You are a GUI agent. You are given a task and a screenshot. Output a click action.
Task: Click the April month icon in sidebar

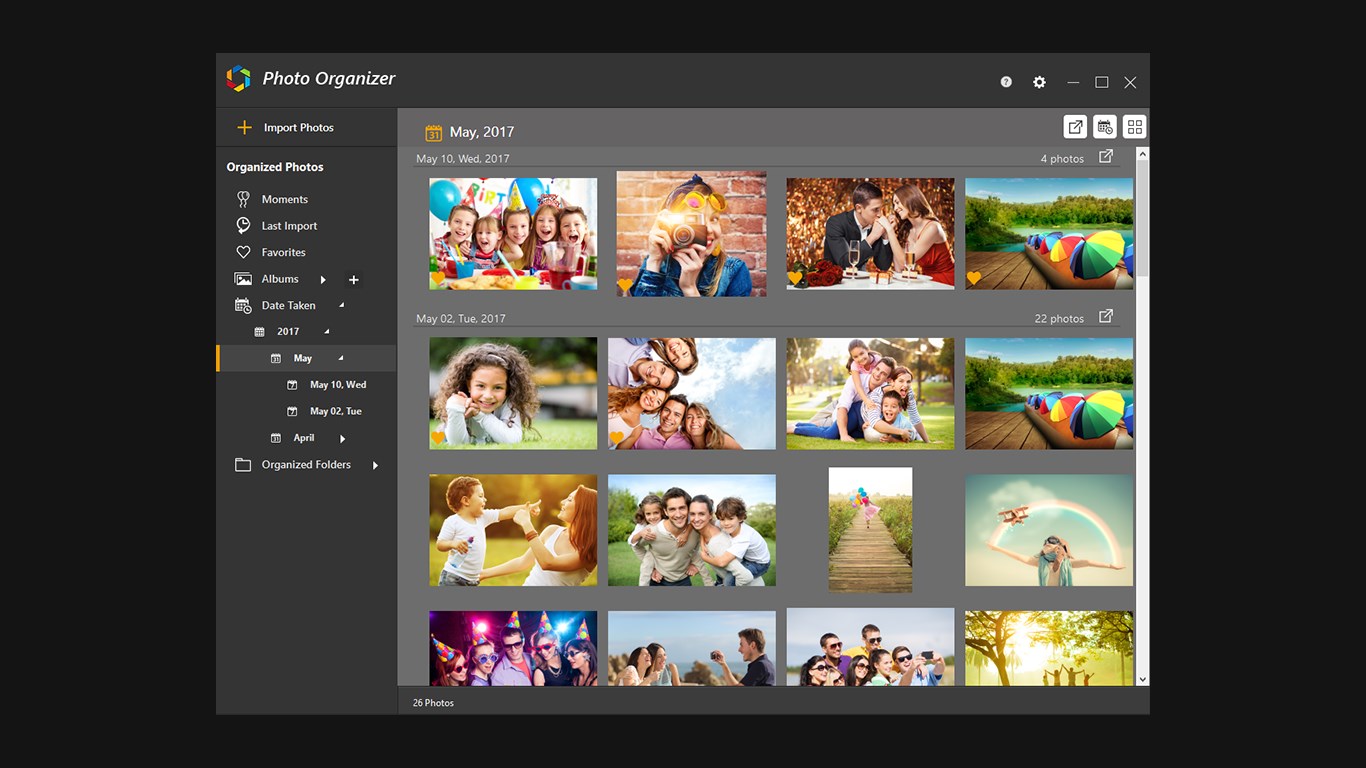pyautogui.click(x=276, y=438)
